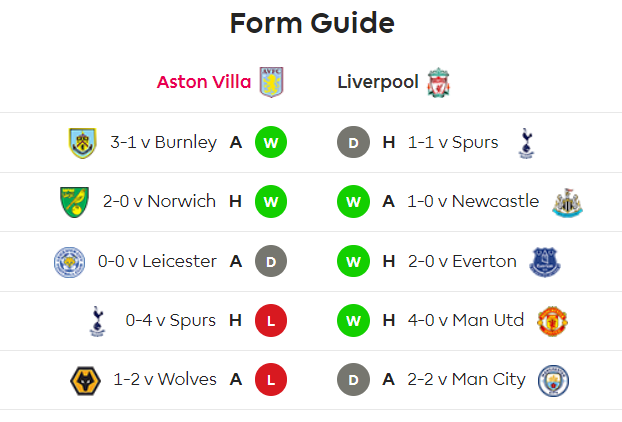Select the Liverpool team name
This screenshot has width=622, height=422.
[378, 82]
